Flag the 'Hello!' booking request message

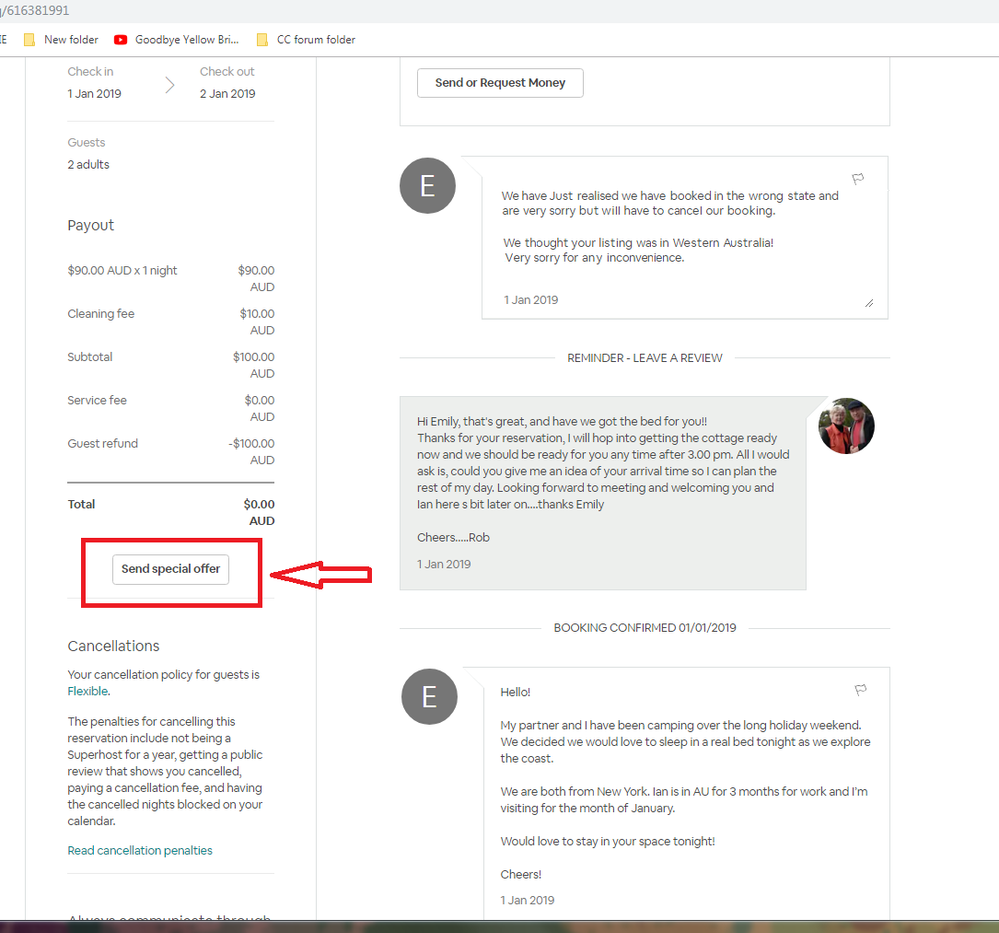point(859,690)
